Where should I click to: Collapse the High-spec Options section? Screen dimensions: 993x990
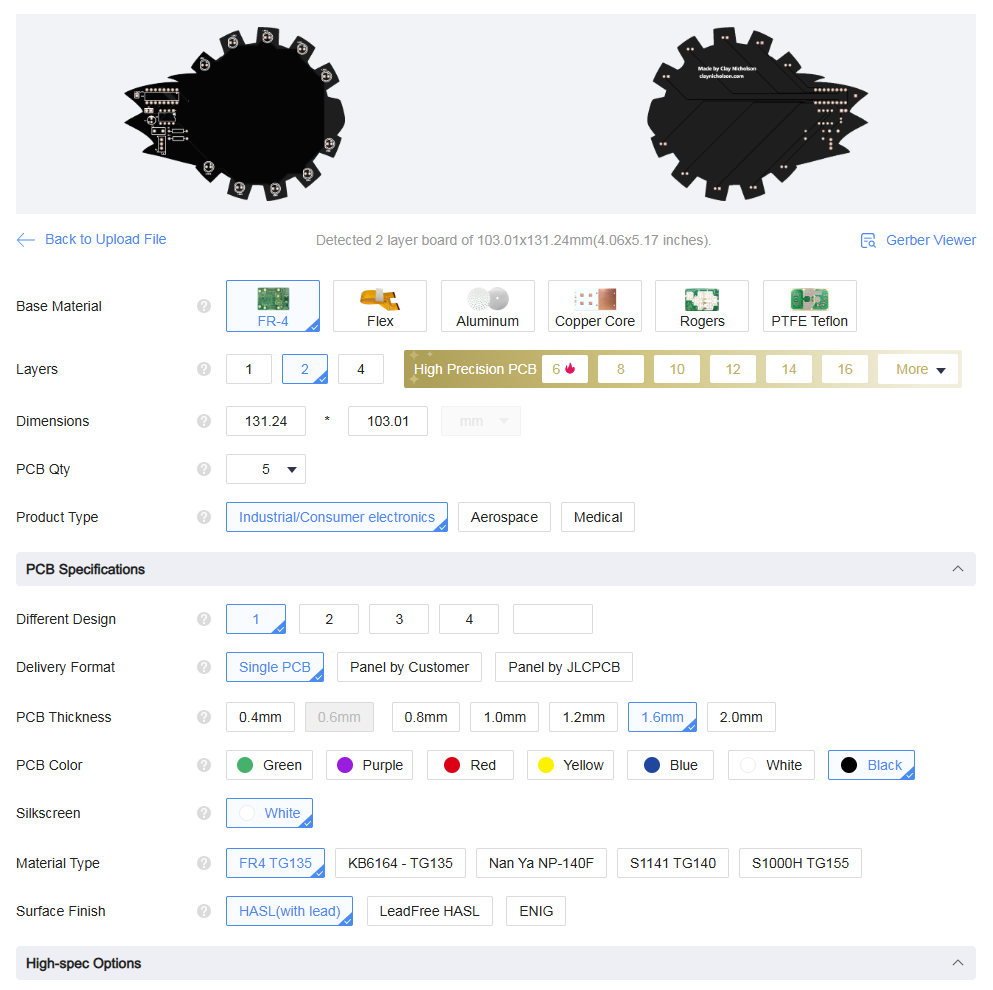(957, 963)
